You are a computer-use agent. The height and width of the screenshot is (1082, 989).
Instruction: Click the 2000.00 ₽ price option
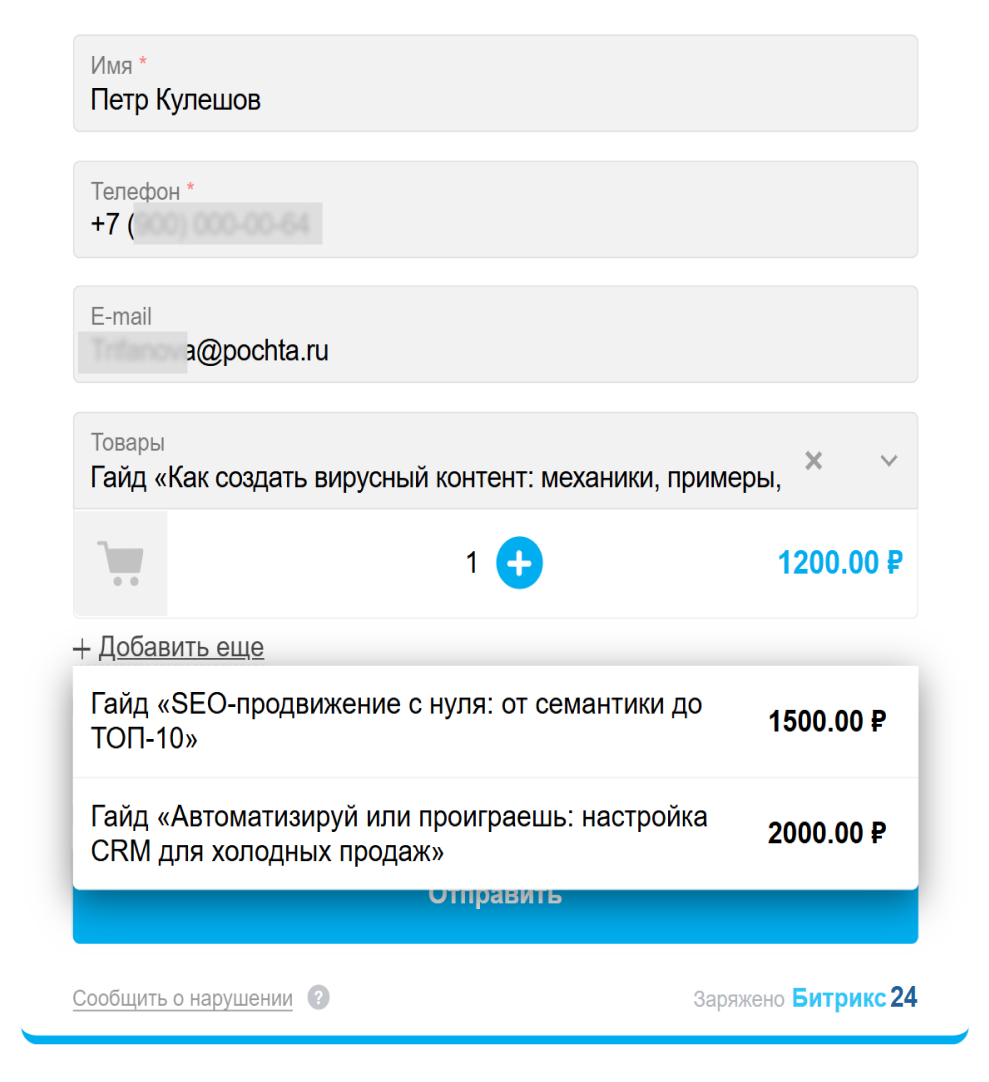pos(827,834)
